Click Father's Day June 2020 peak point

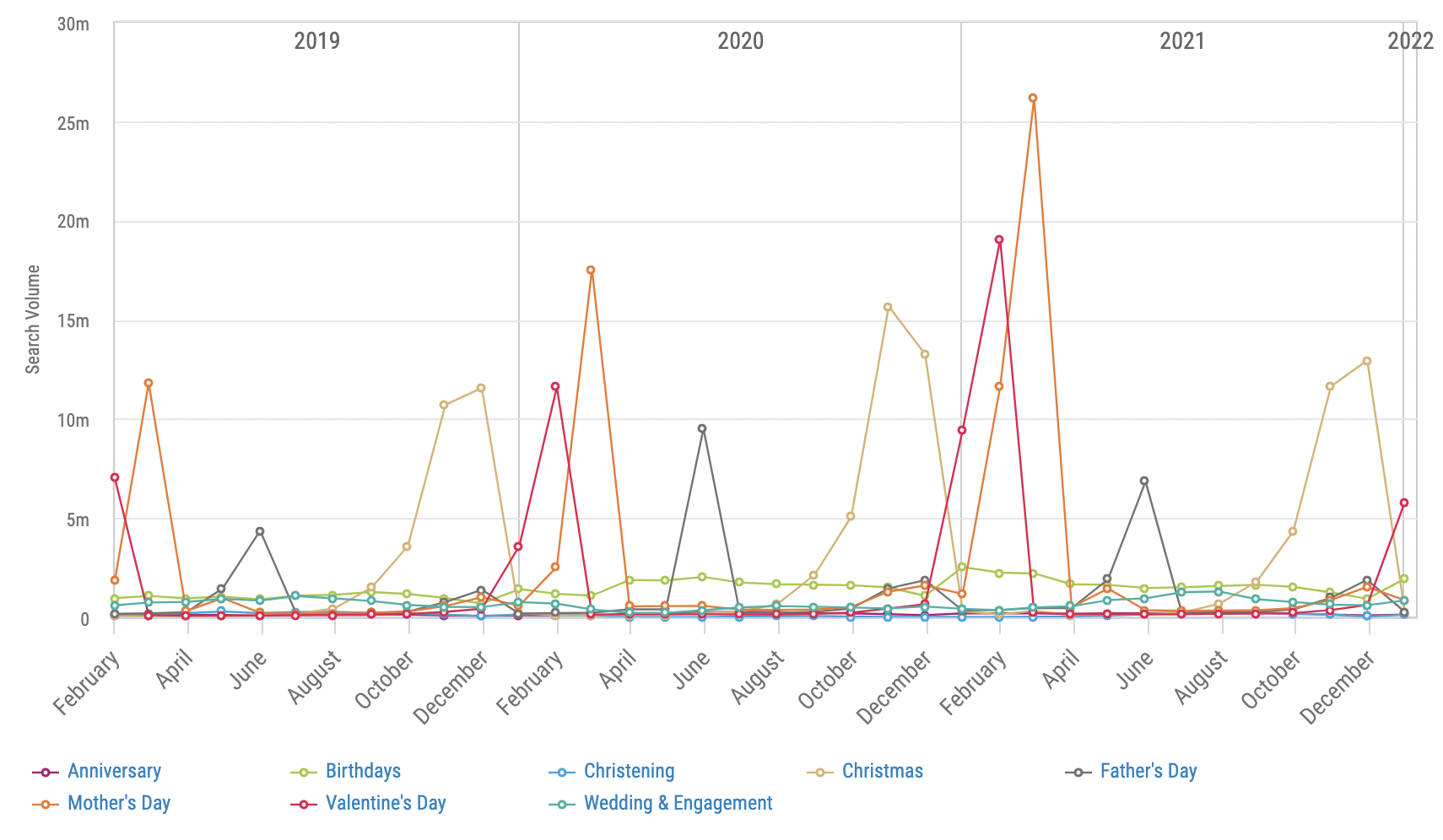pos(702,428)
